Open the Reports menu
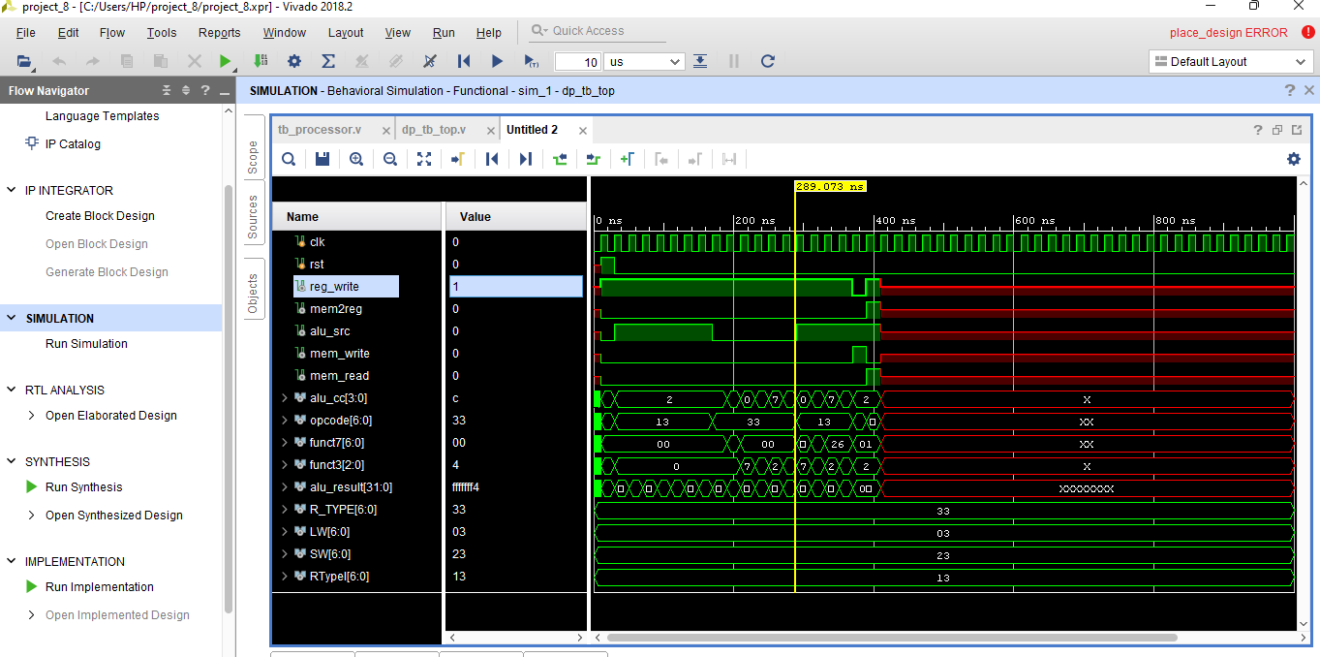 click(219, 32)
